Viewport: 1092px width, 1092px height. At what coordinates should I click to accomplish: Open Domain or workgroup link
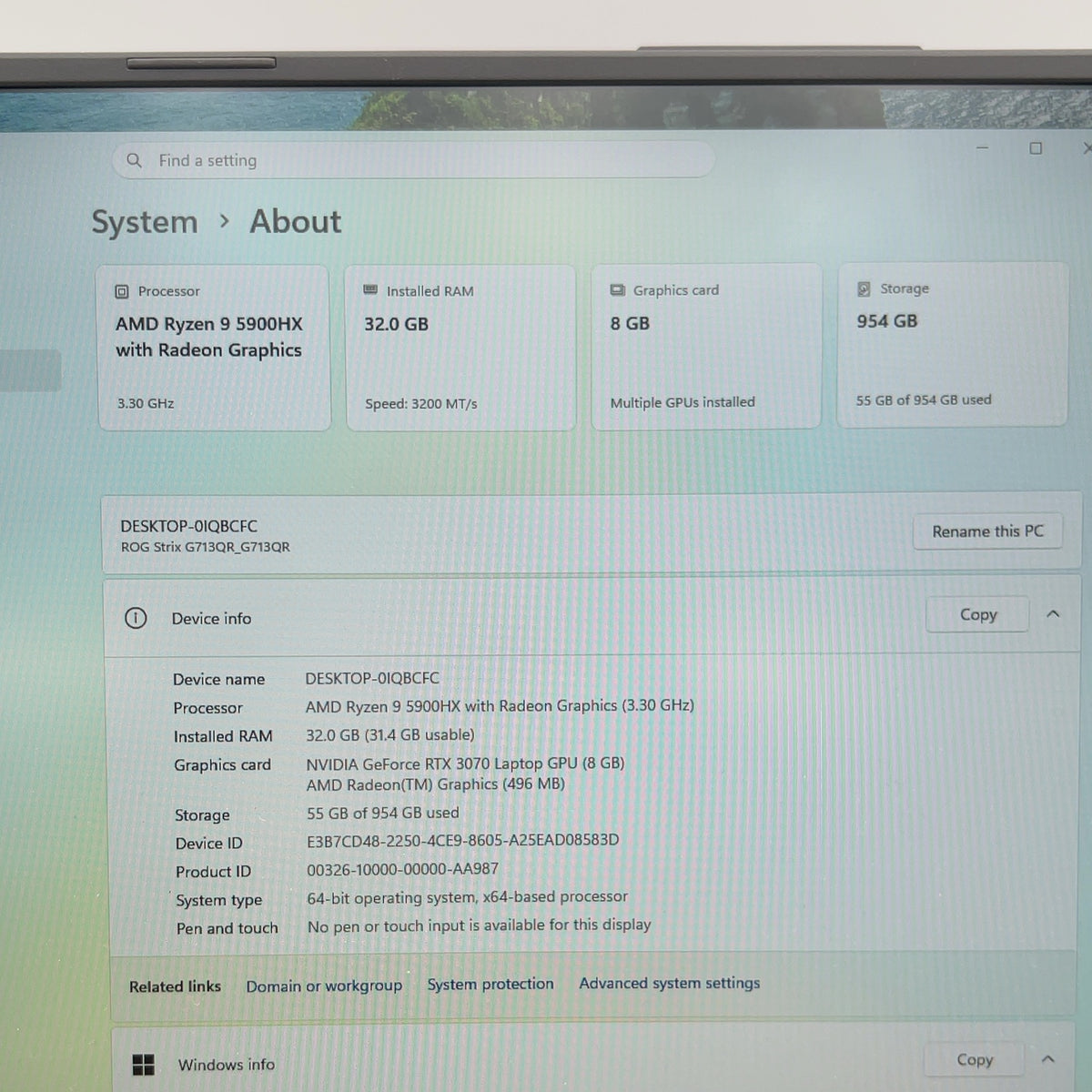point(324,986)
